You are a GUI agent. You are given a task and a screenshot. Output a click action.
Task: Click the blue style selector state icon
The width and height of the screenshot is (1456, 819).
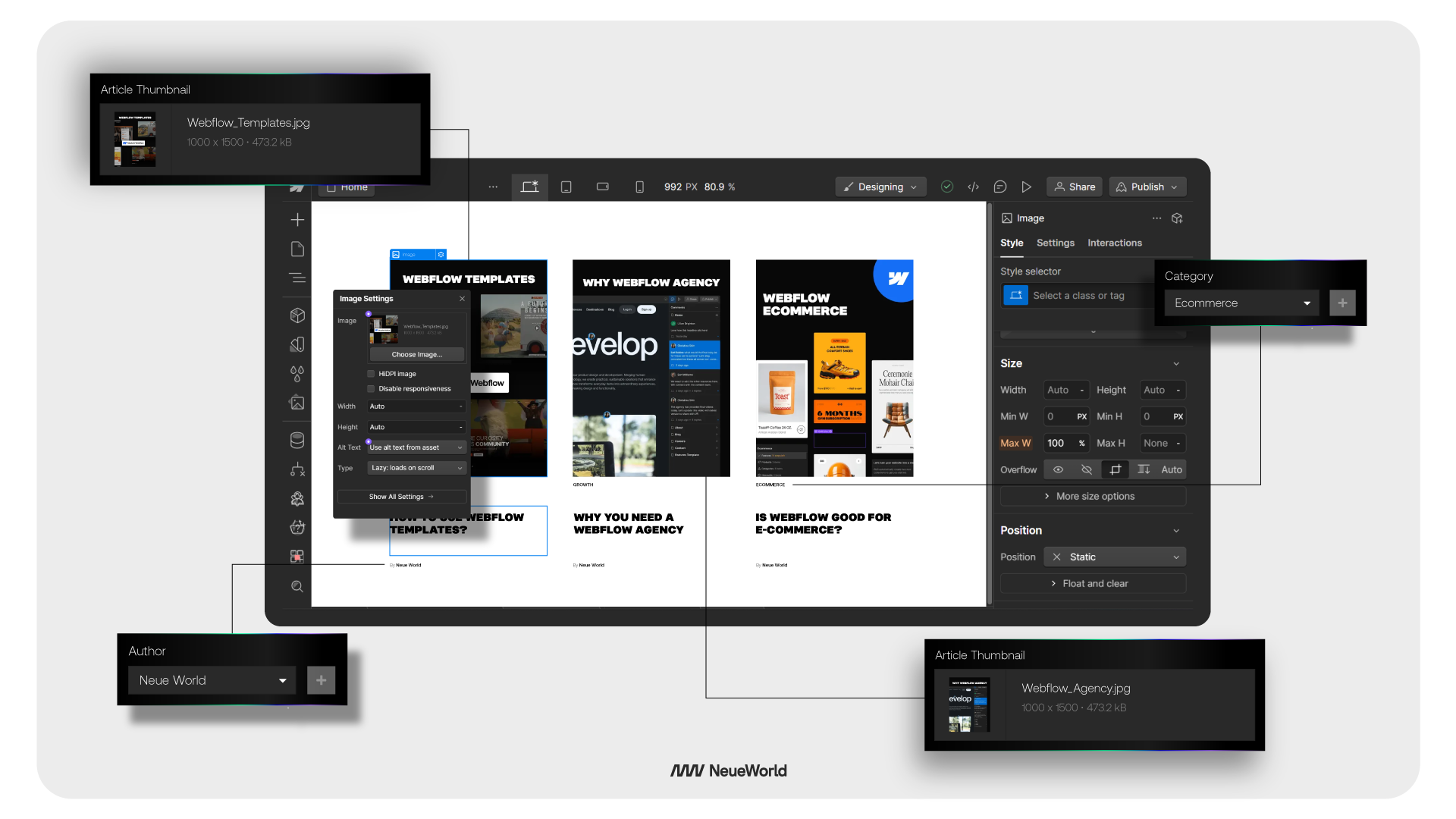1016,296
